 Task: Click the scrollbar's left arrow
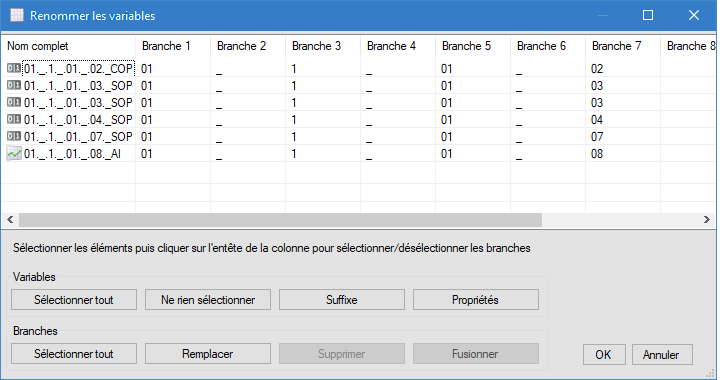tap(10, 220)
